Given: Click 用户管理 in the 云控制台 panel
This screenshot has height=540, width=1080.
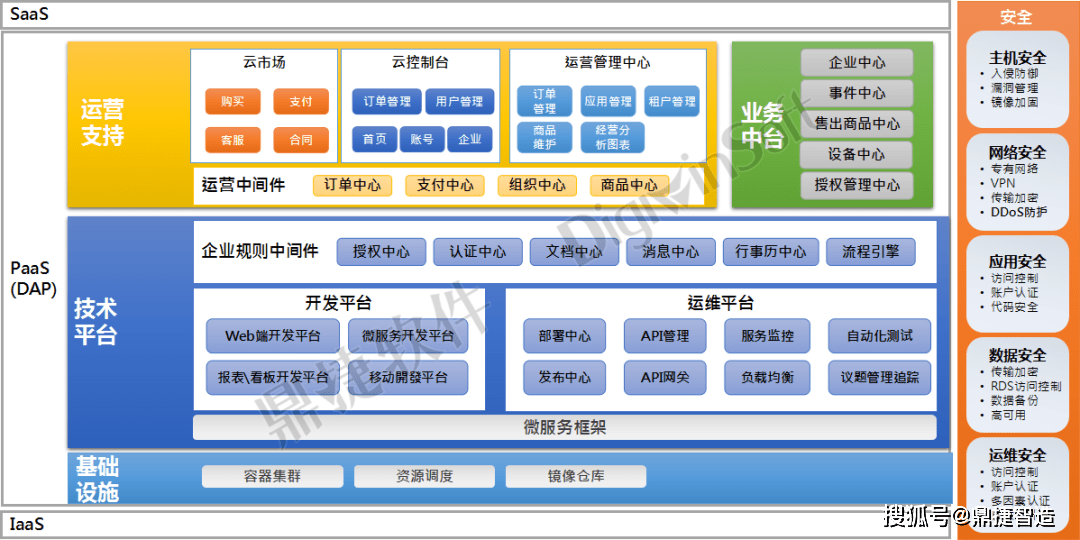Looking at the screenshot, I should click(x=459, y=101).
